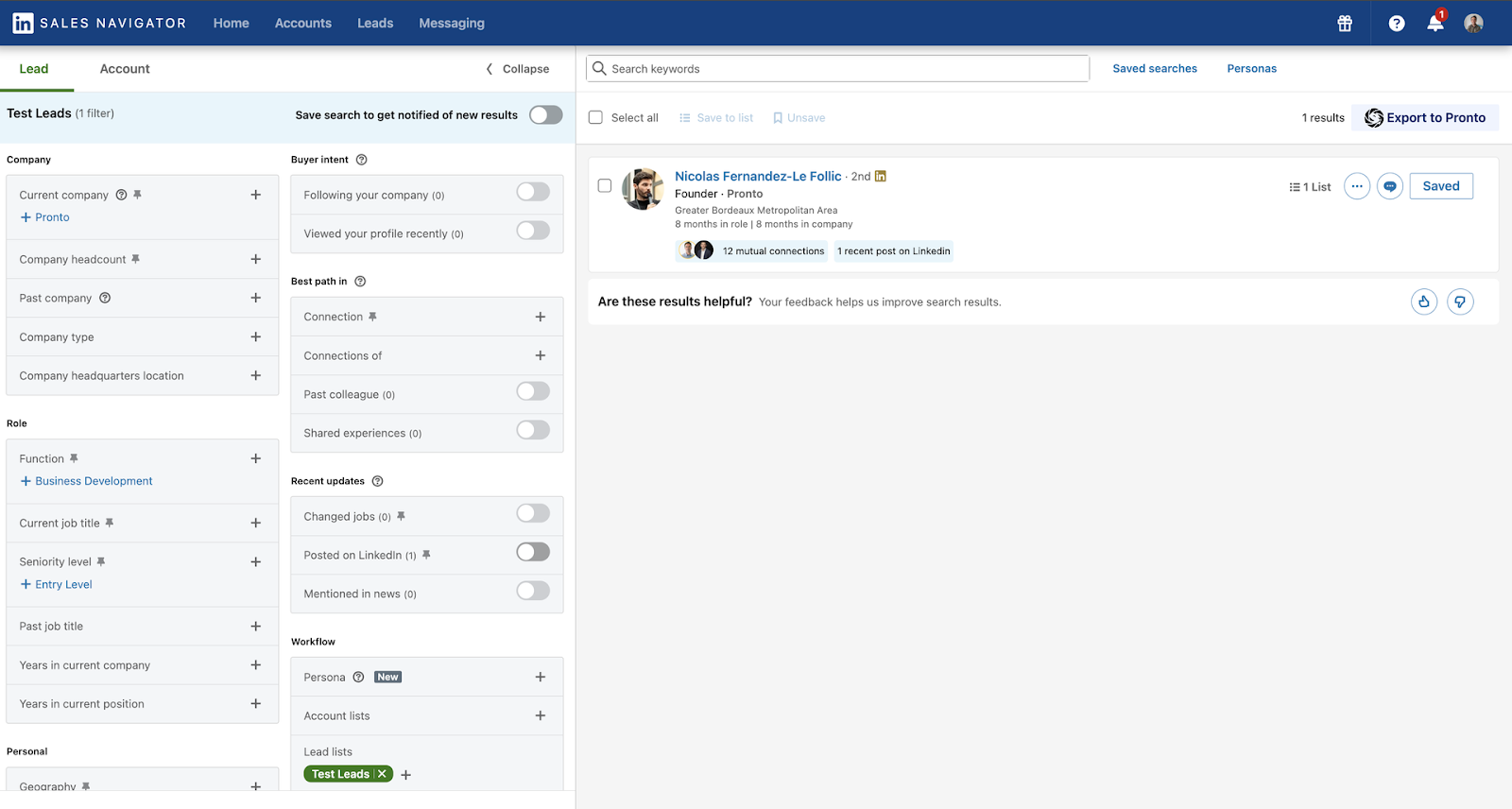Screen dimensions: 1512x809
Task: Toggle Viewed your profile recently filter
Action: tap(533, 231)
